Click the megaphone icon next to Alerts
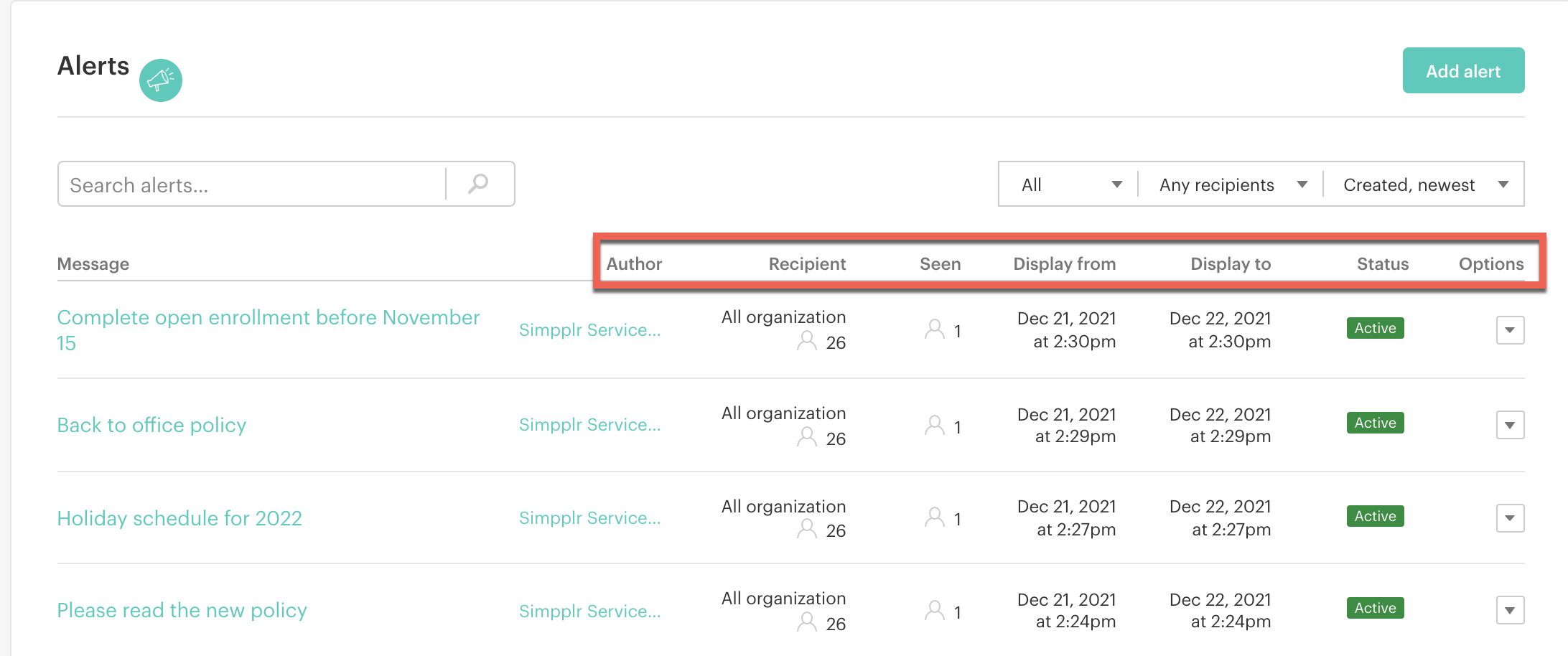This screenshot has width=1568, height=656. click(160, 80)
